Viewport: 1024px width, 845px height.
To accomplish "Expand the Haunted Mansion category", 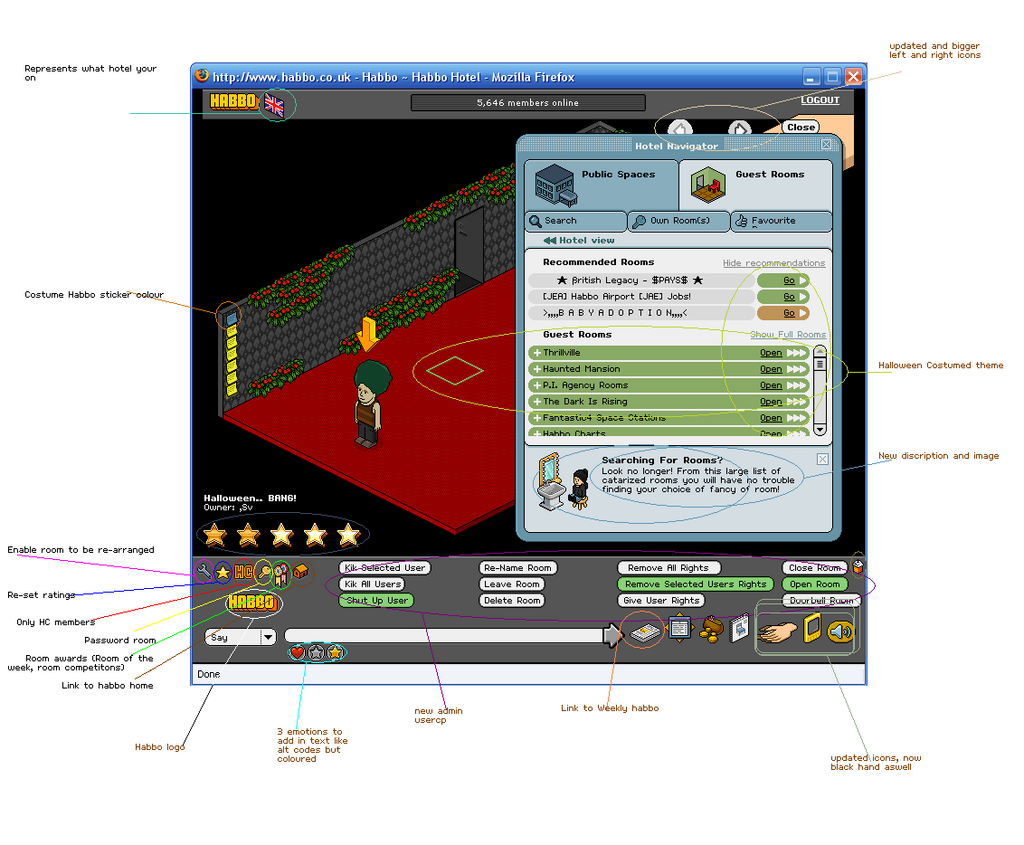I will click(537, 369).
